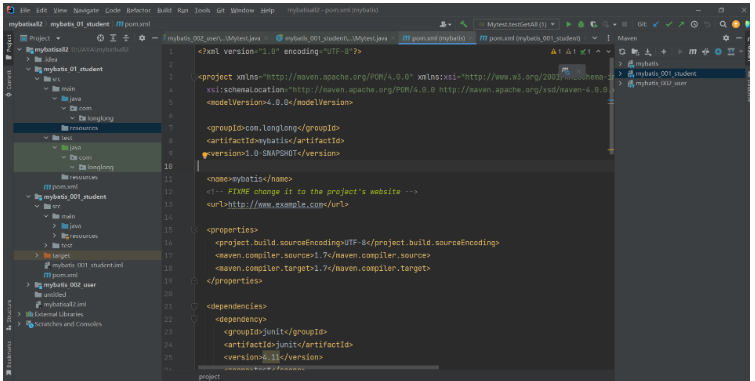Open run configuration dropdown Mytest.testGetAll
The image size is (755, 381).
pos(516,24)
